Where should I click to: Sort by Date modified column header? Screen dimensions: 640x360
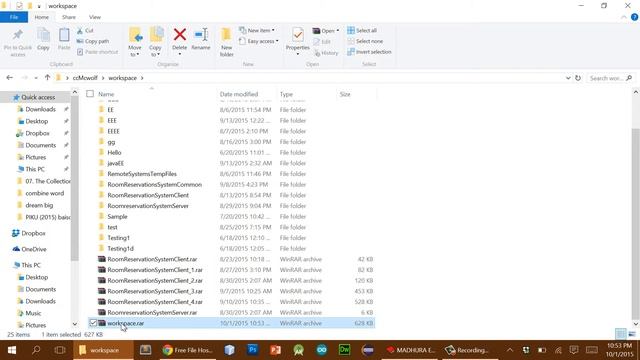click(x=239, y=94)
